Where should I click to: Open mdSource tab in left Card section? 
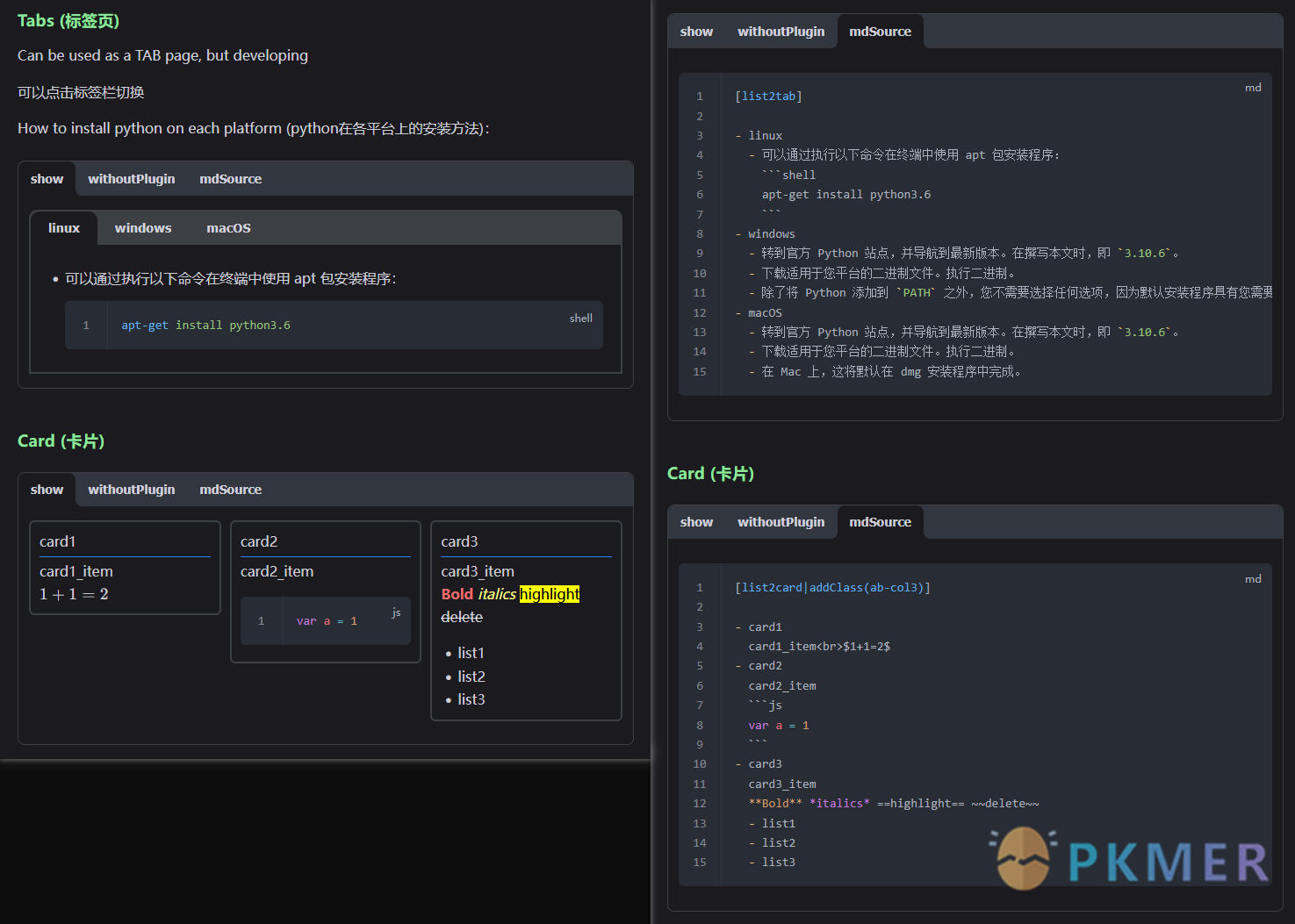230,490
